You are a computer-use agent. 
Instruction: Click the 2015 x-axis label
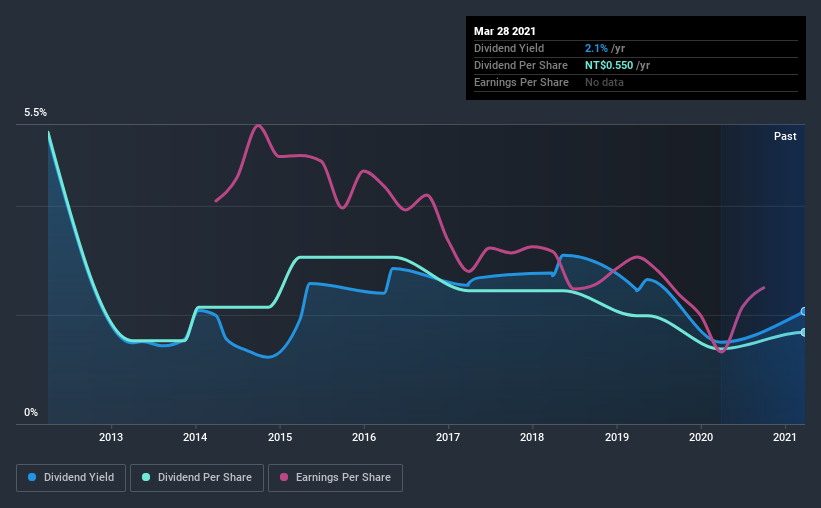click(x=280, y=437)
